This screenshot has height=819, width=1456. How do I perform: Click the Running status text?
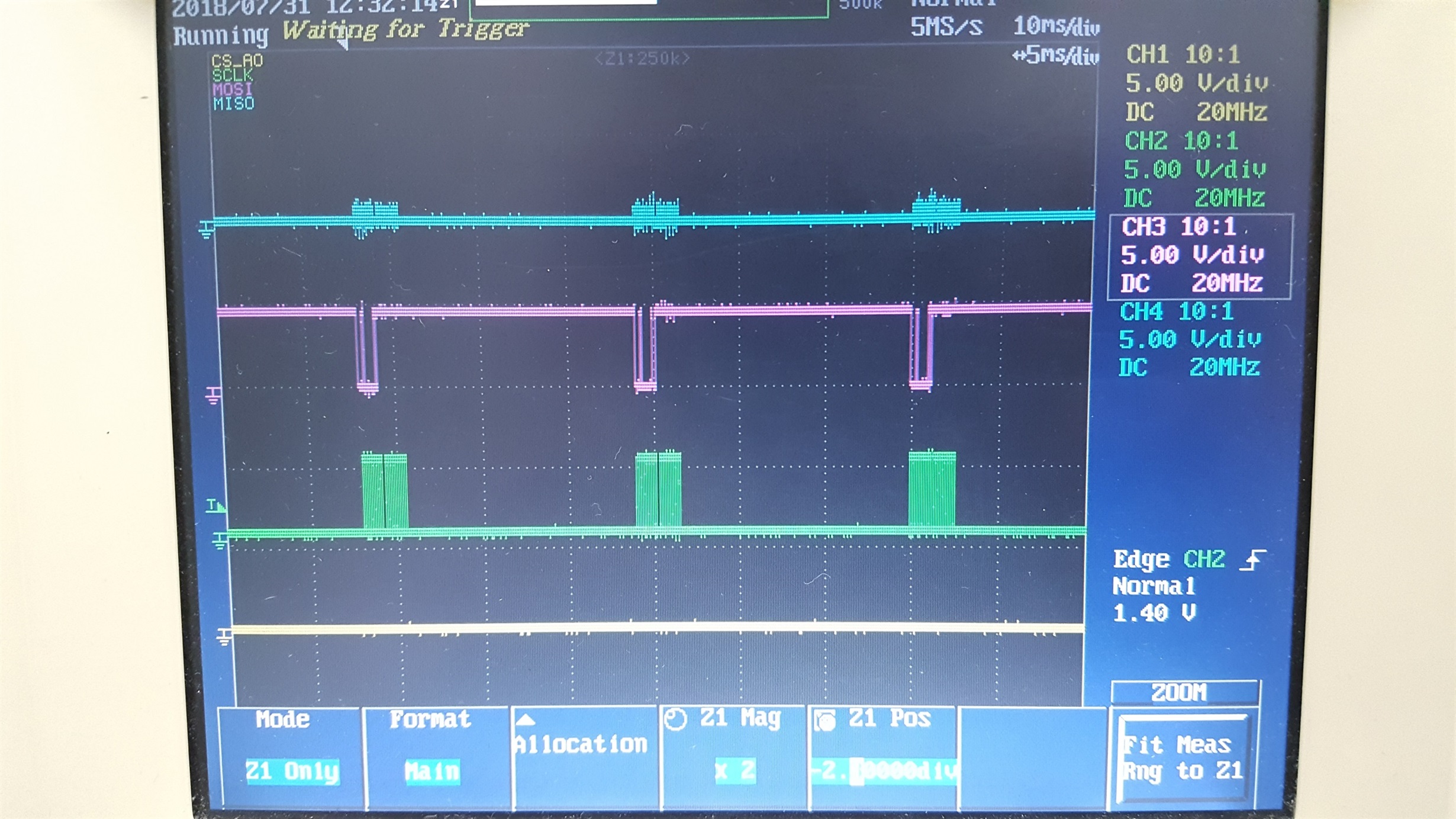point(221,36)
